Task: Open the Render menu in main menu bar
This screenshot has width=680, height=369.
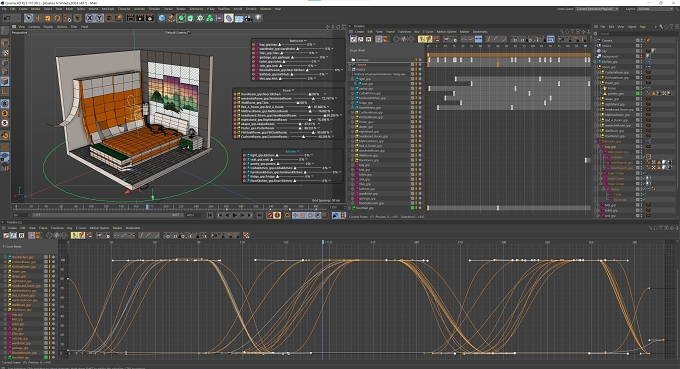Action: coord(181,9)
